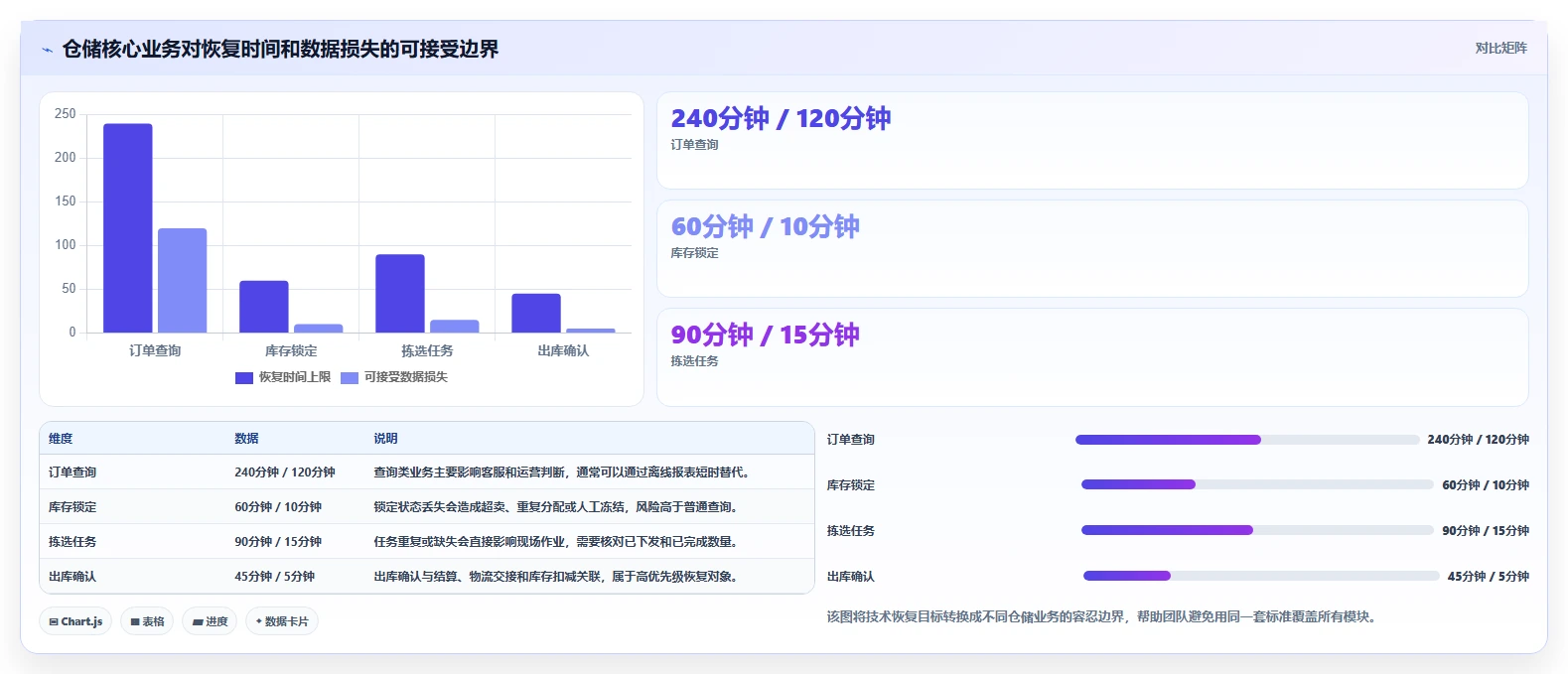Click the footnote text starting 该图将技术恢复目标
1568x674 pixels.
[x=1103, y=616]
